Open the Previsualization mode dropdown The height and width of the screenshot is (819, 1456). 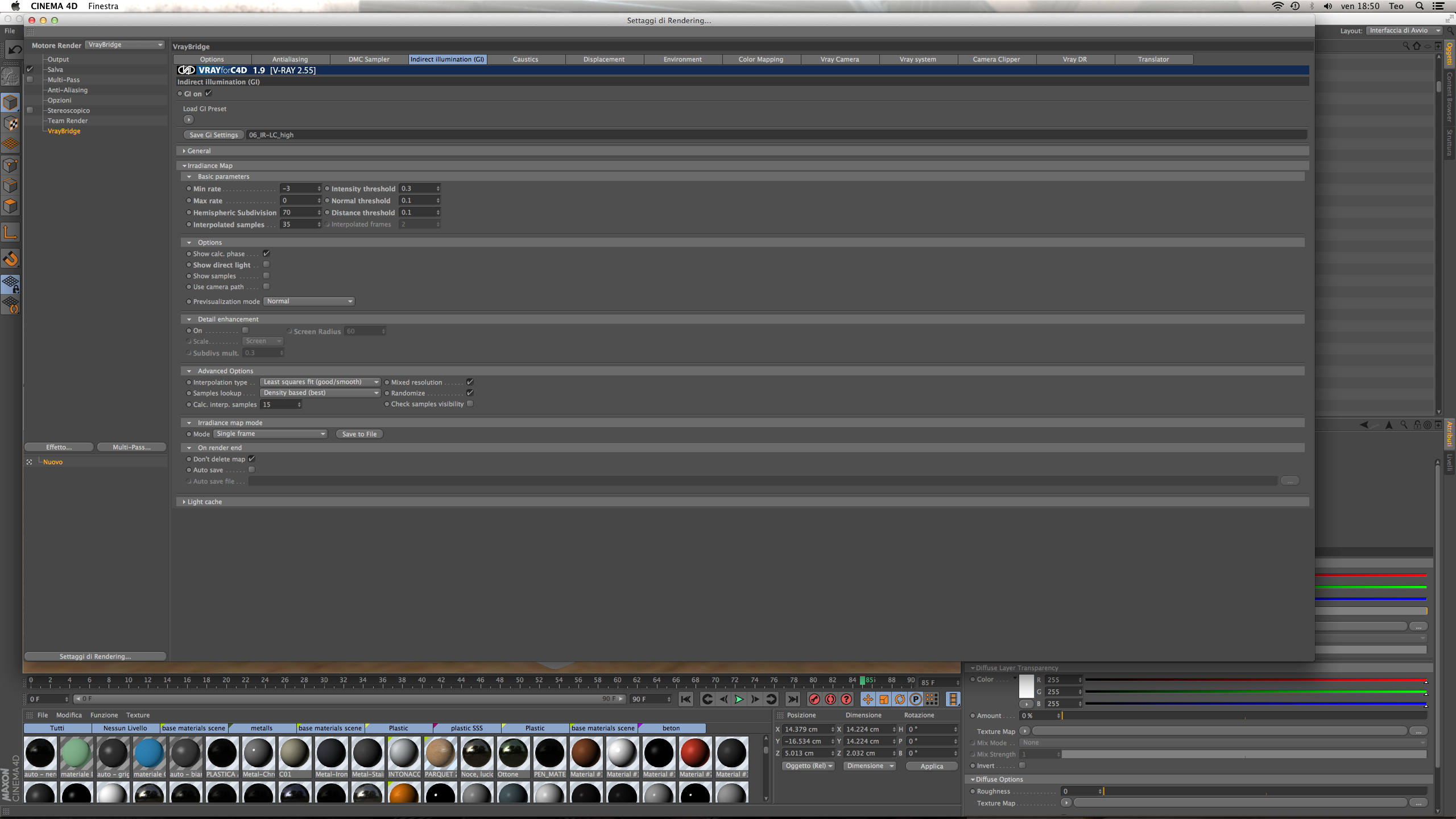[x=309, y=301]
